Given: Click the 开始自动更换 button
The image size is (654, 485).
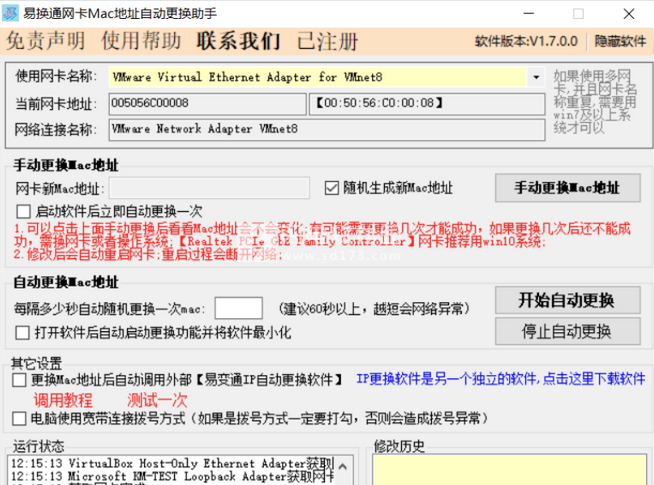Looking at the screenshot, I should (x=568, y=300).
